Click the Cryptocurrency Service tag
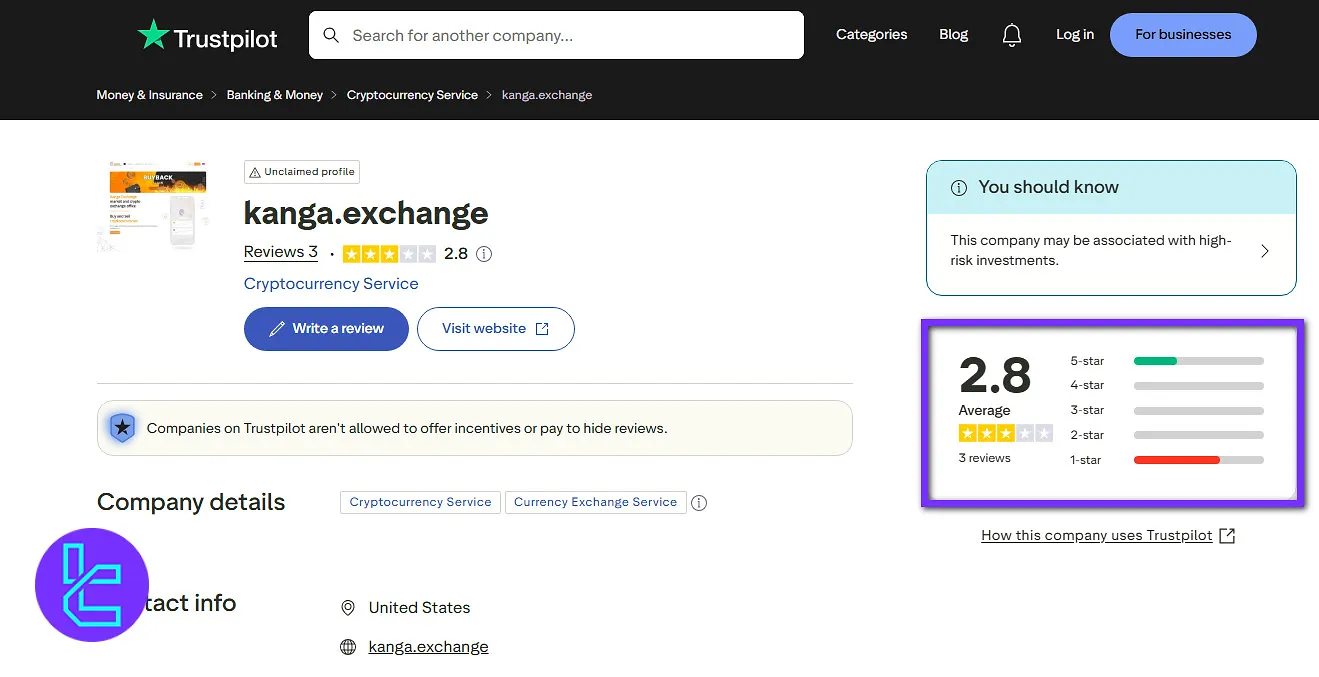The image size is (1319, 677). click(x=420, y=502)
